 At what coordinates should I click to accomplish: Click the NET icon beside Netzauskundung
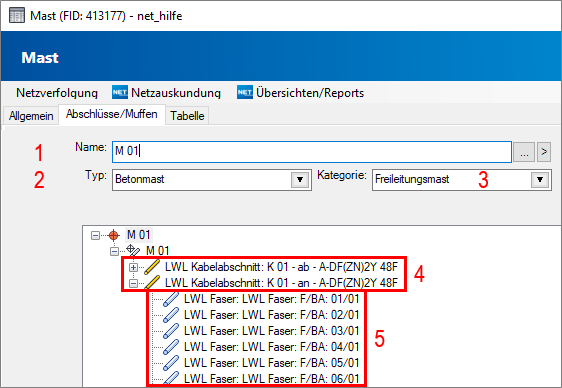click(x=120, y=92)
